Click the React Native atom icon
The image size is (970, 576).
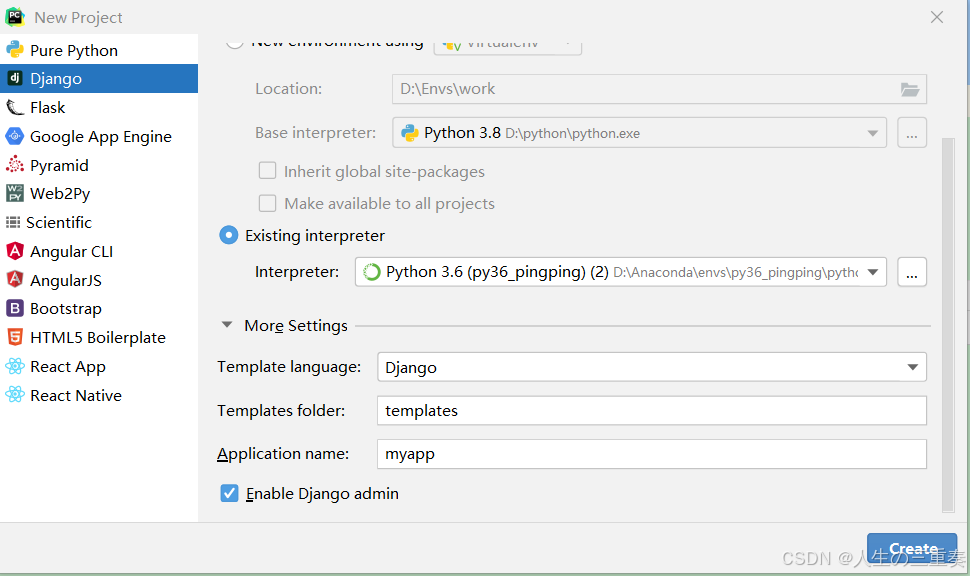click(15, 395)
